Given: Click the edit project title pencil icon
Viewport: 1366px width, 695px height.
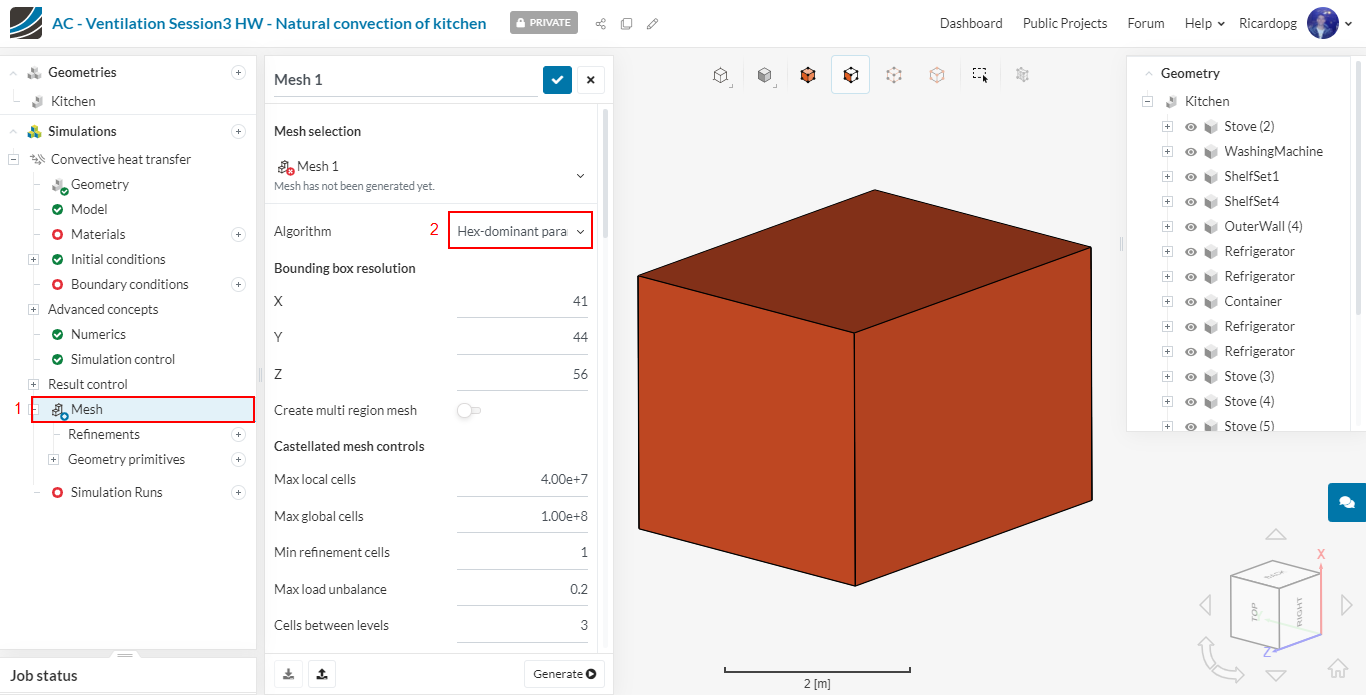Looking at the screenshot, I should (x=652, y=23).
